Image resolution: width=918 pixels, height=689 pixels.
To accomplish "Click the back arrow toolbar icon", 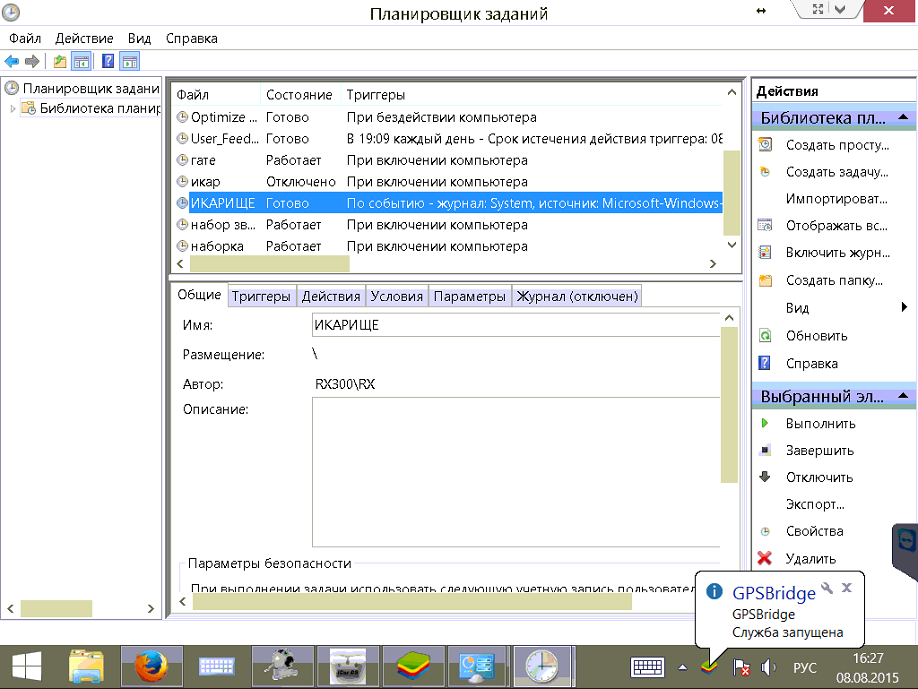I will point(12,61).
